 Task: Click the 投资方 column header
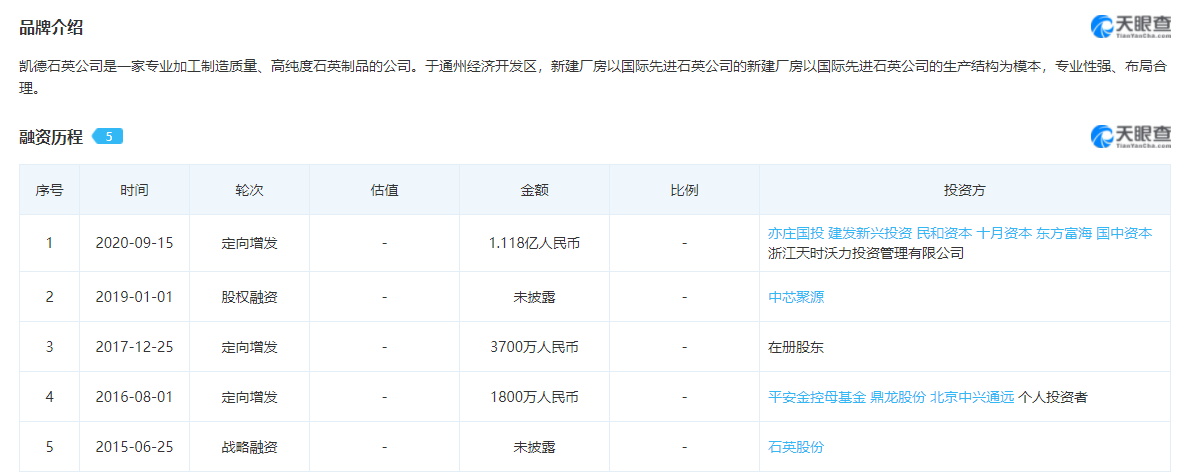(964, 190)
